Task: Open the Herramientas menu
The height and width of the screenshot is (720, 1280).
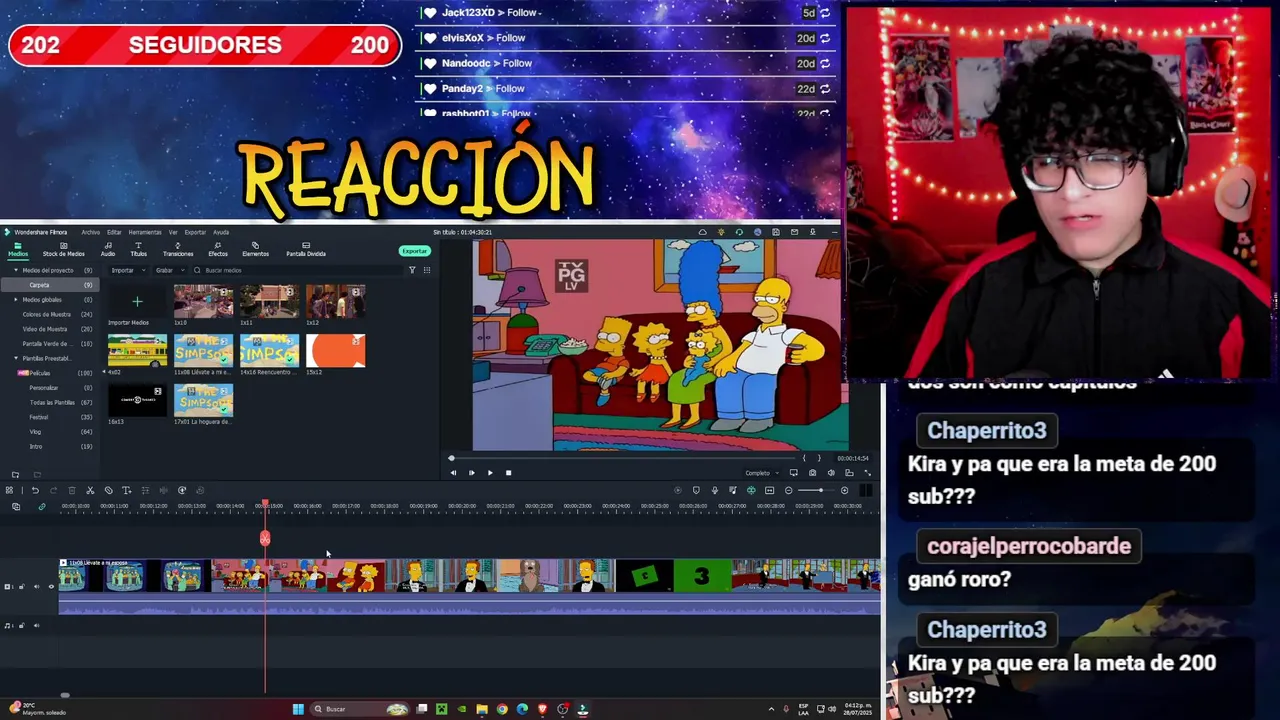Action: click(x=145, y=232)
